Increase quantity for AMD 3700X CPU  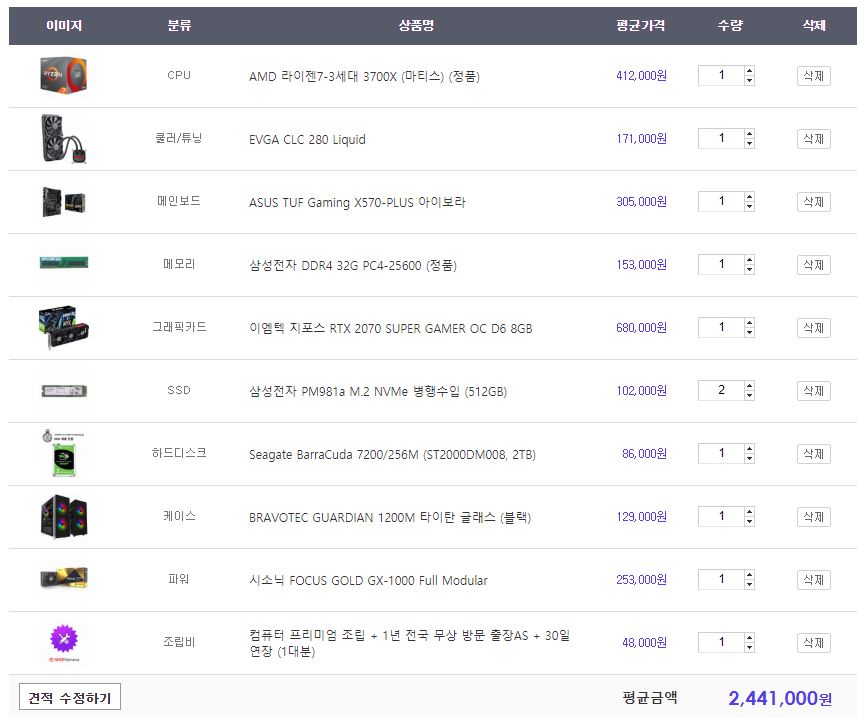pos(749,71)
